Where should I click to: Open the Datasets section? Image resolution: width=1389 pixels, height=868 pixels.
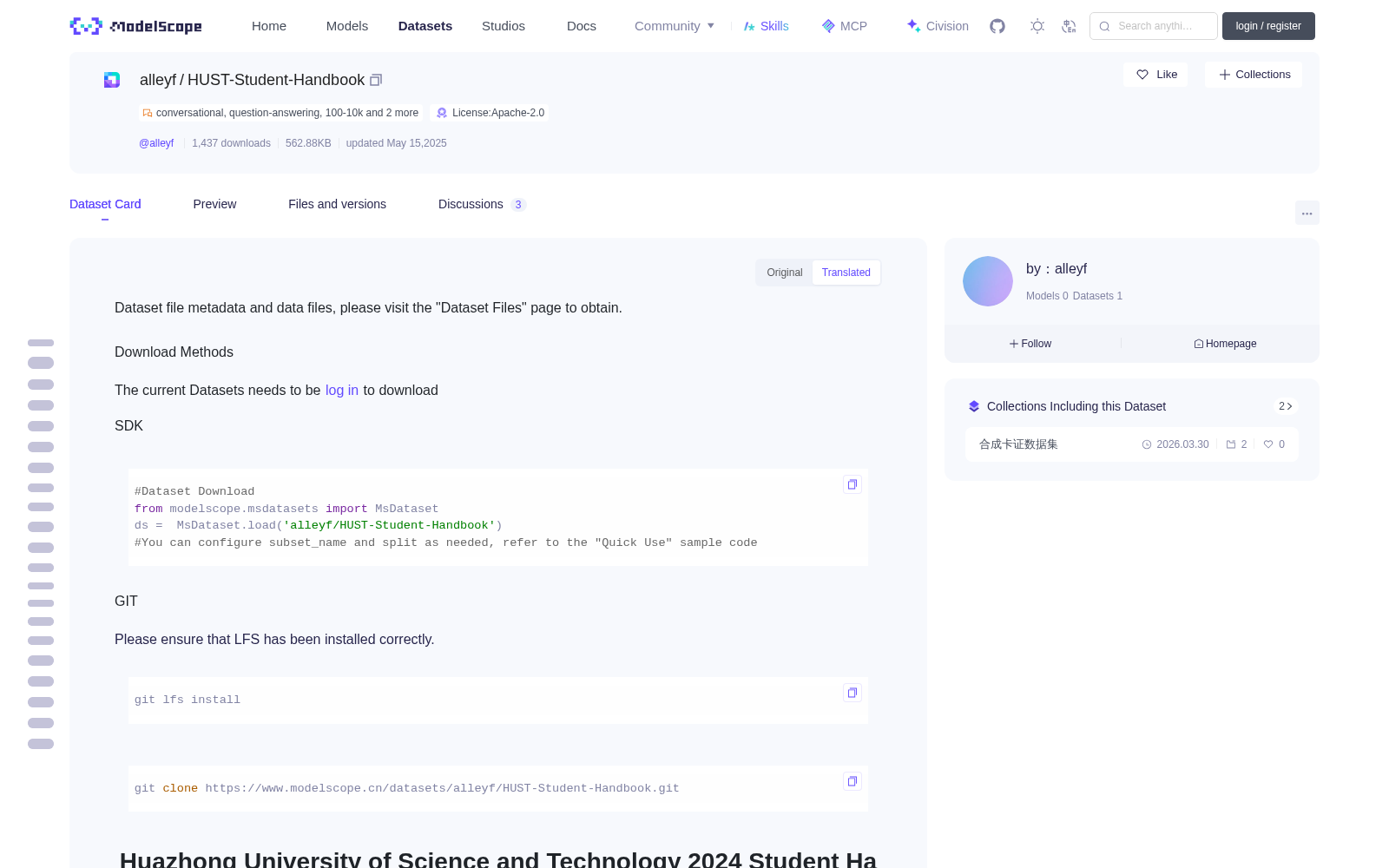click(425, 26)
